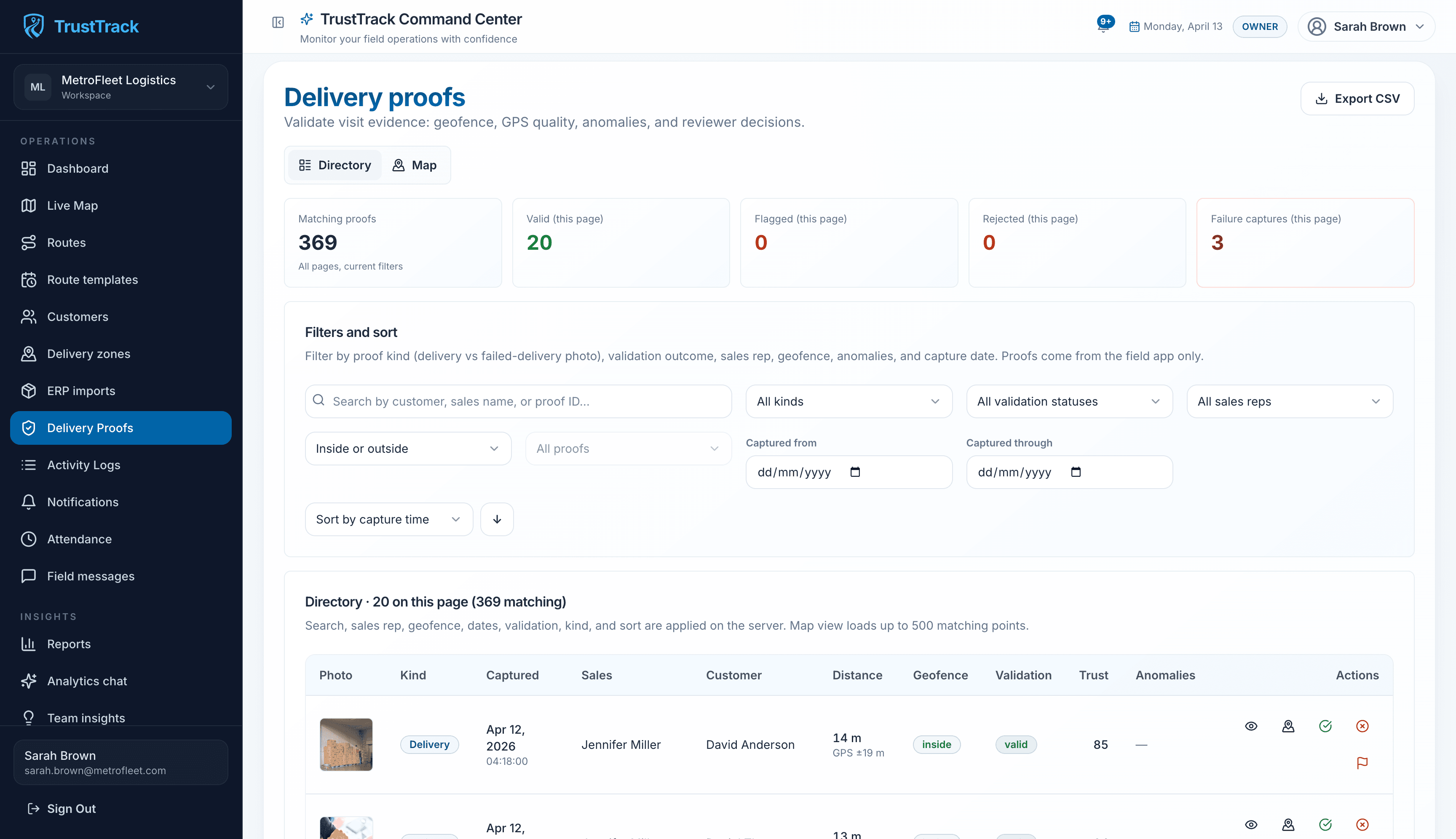Image resolution: width=1456 pixels, height=839 pixels.
Task: Open Routes in the sidebar
Action: click(121, 243)
